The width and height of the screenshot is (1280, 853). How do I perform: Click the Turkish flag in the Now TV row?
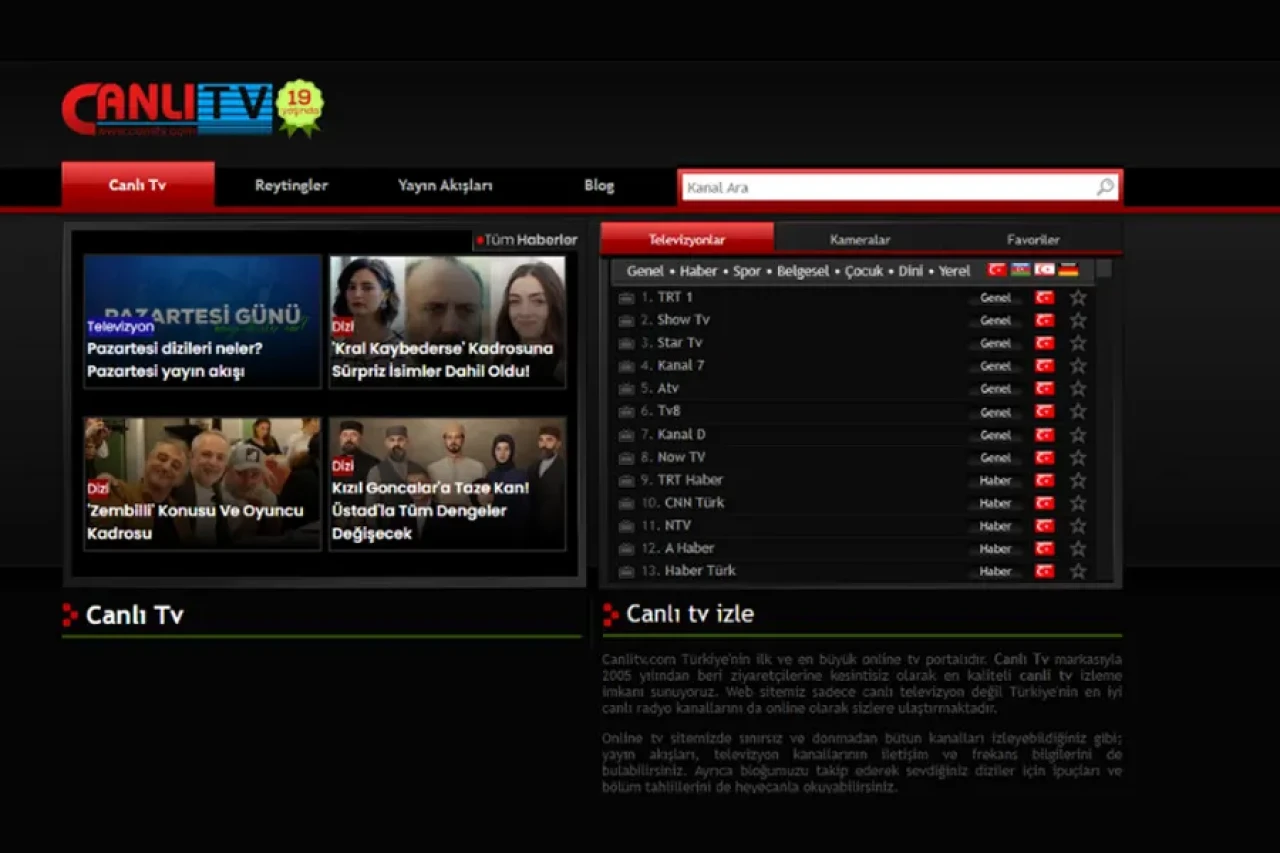pyautogui.click(x=1045, y=457)
